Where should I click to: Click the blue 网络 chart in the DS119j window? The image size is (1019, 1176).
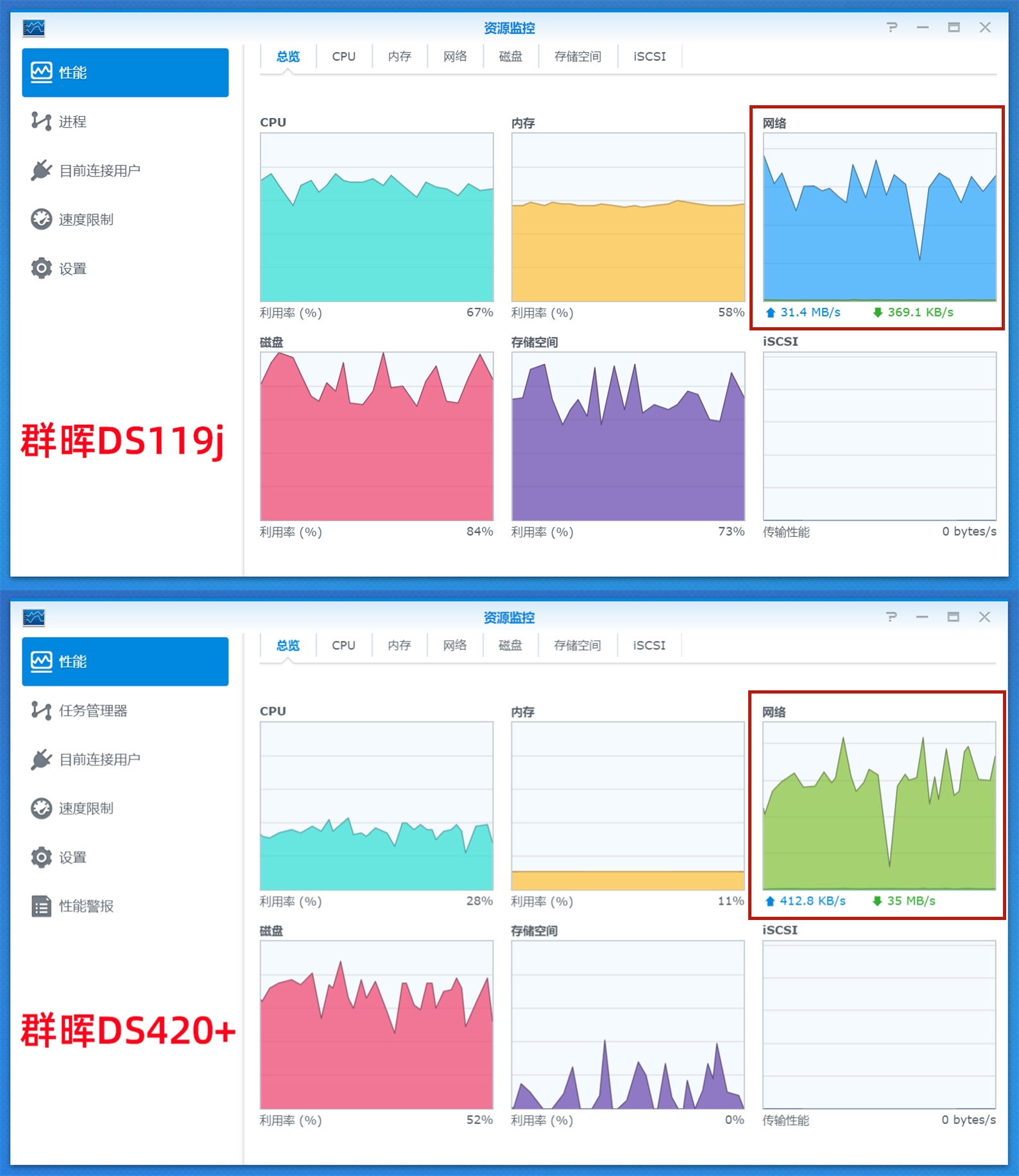tap(880, 217)
